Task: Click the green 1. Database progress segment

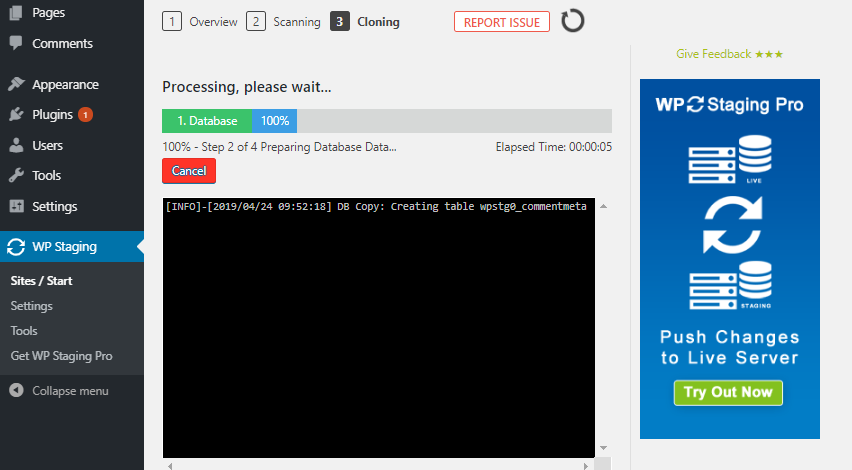Action: click(207, 121)
